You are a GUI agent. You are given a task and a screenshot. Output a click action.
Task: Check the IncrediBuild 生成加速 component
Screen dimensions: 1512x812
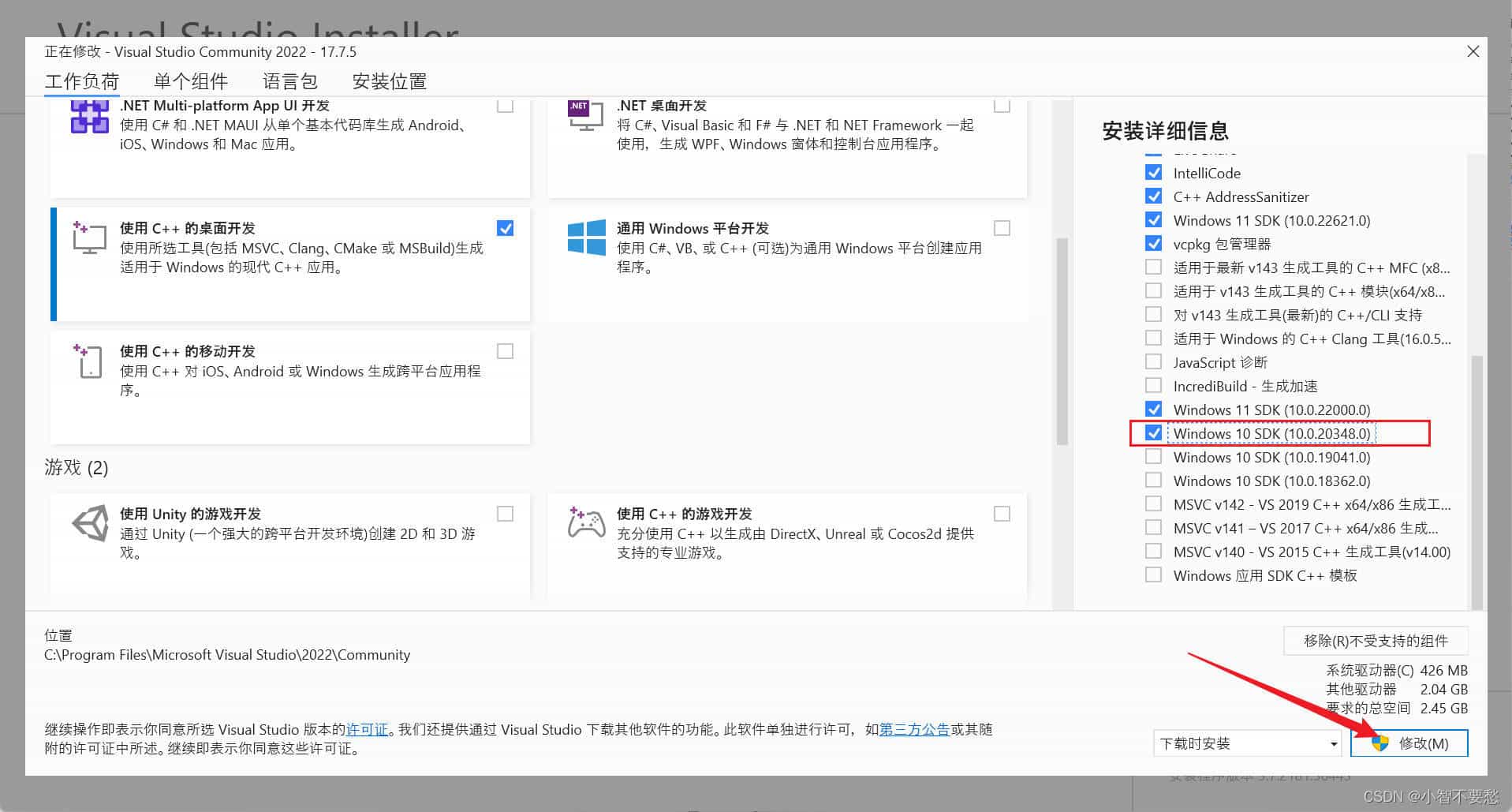point(1153,385)
